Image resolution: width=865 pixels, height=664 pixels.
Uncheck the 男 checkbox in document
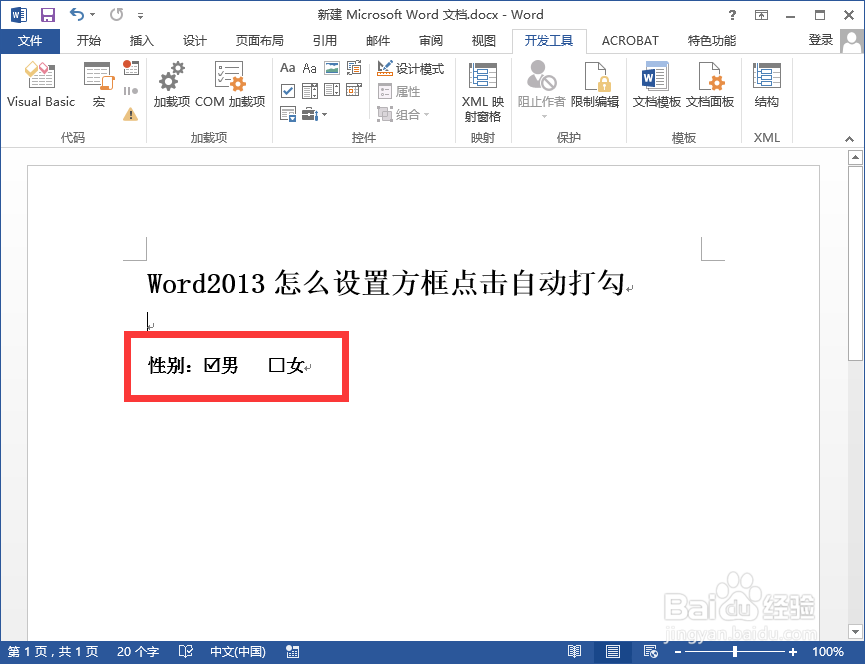pos(212,365)
